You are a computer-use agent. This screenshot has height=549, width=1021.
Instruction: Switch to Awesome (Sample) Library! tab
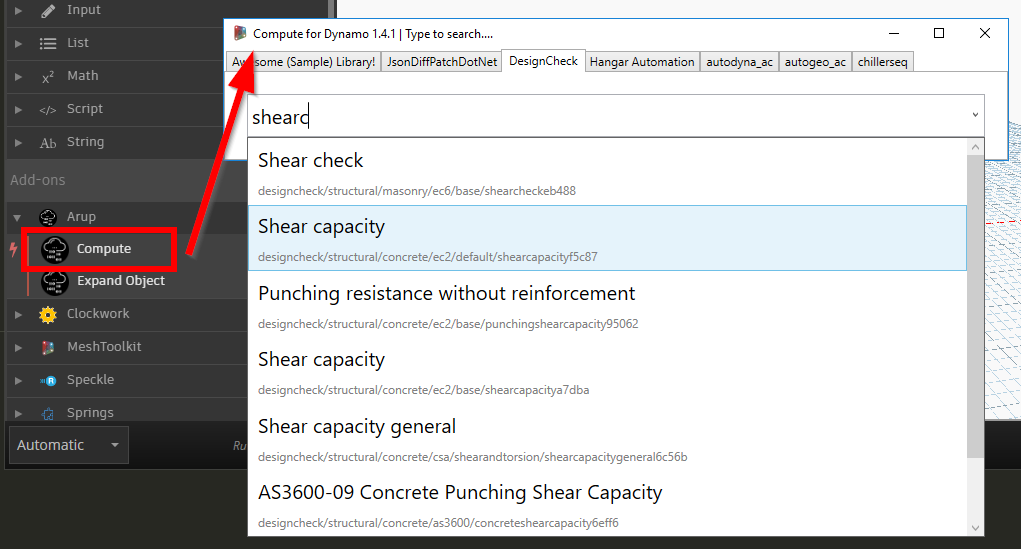coord(303,62)
